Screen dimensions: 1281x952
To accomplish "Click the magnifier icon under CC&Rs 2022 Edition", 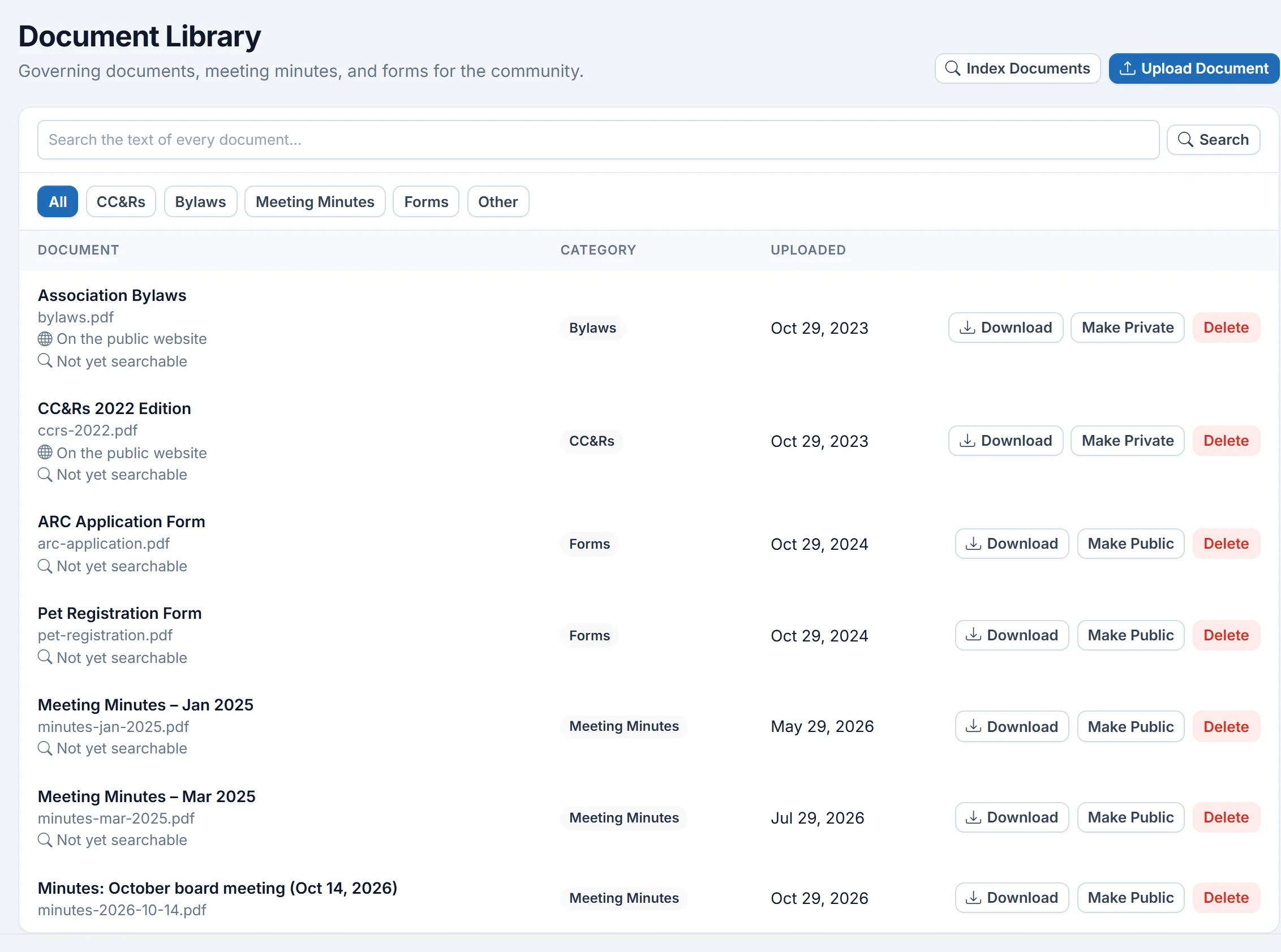I will (45, 474).
